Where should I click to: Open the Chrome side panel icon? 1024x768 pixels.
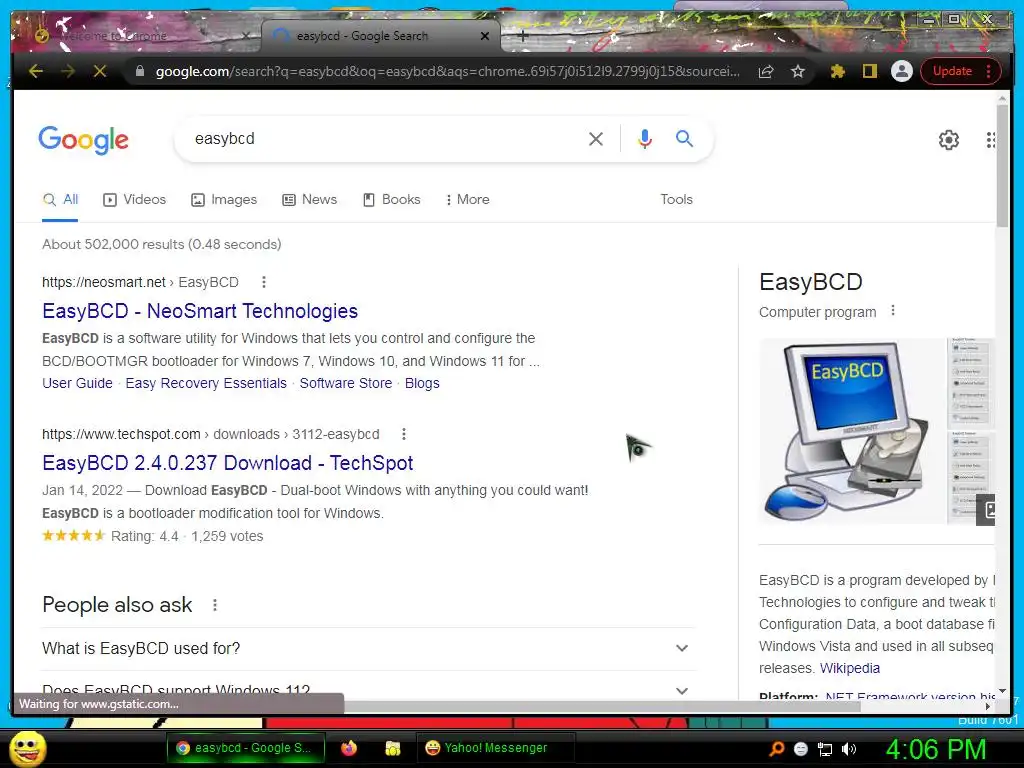869,71
